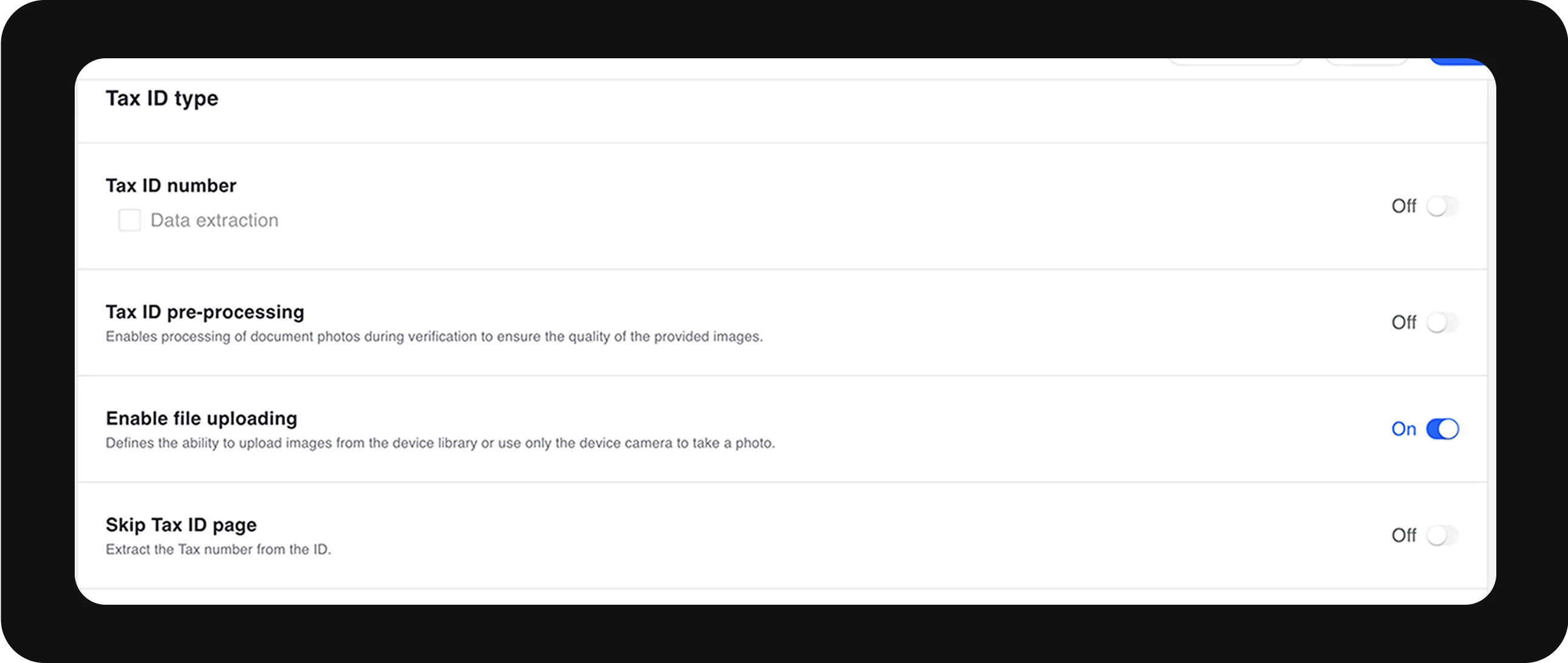
Task: Click the Enable file uploading title
Action: click(202, 418)
